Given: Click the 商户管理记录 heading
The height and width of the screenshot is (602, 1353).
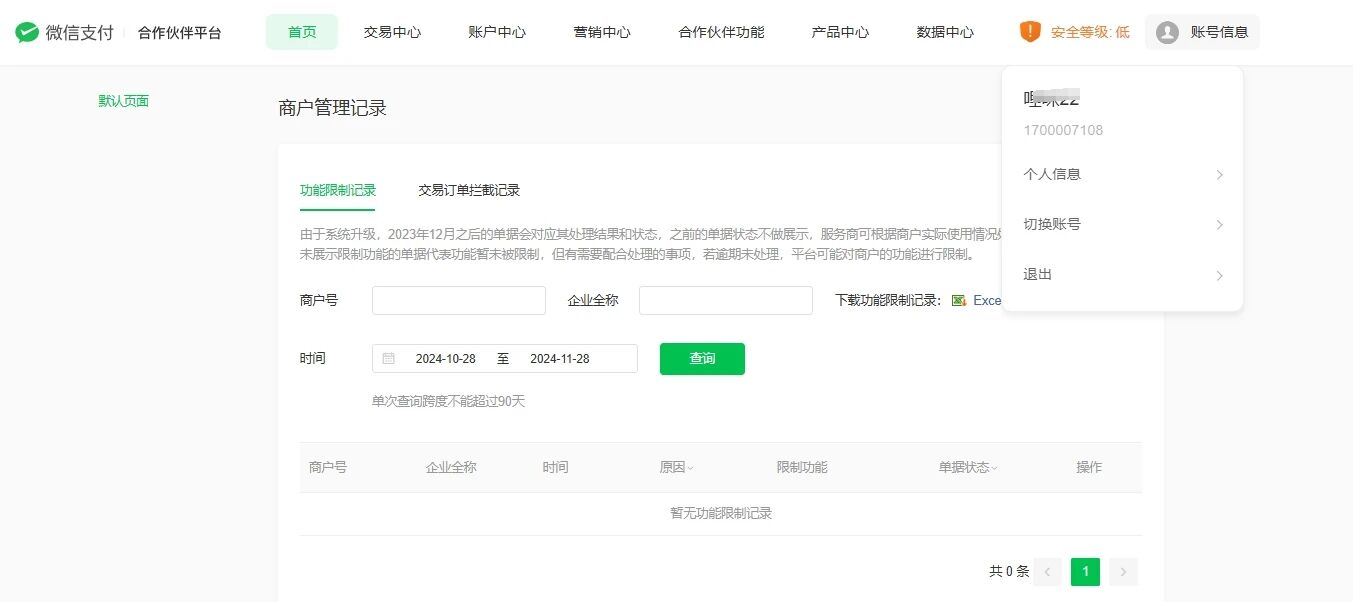Looking at the screenshot, I should [x=332, y=108].
